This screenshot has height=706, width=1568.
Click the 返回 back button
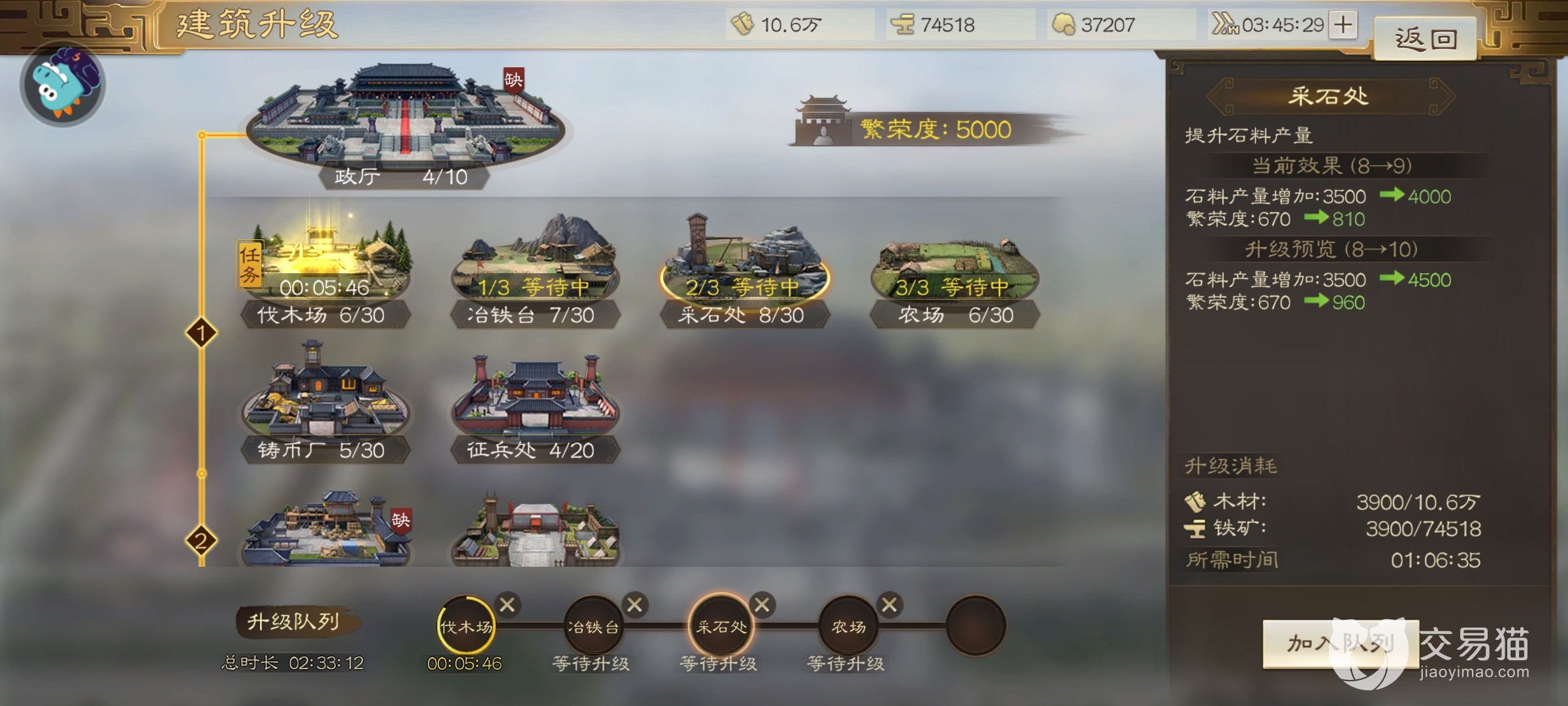[1426, 39]
